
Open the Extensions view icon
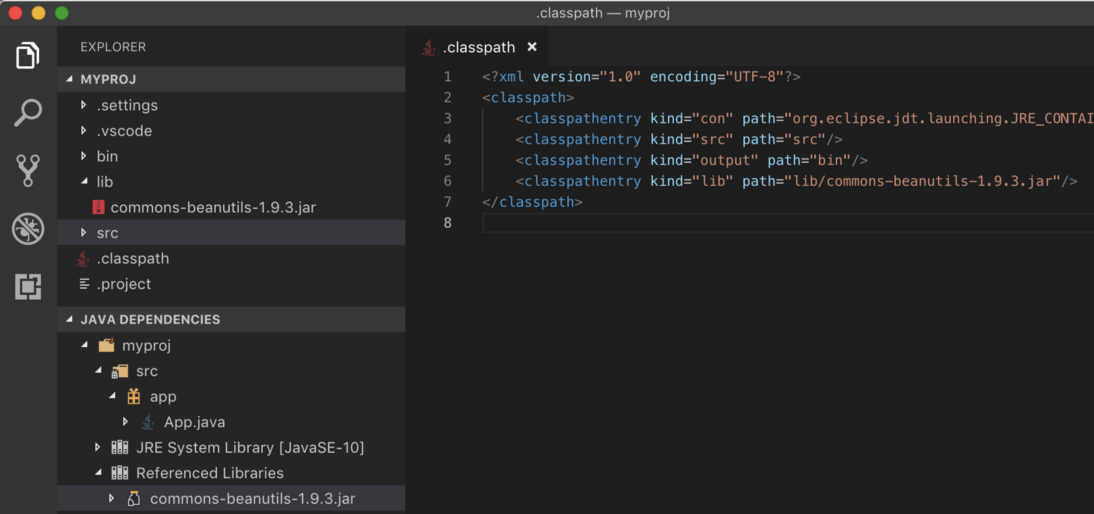pyautogui.click(x=28, y=287)
